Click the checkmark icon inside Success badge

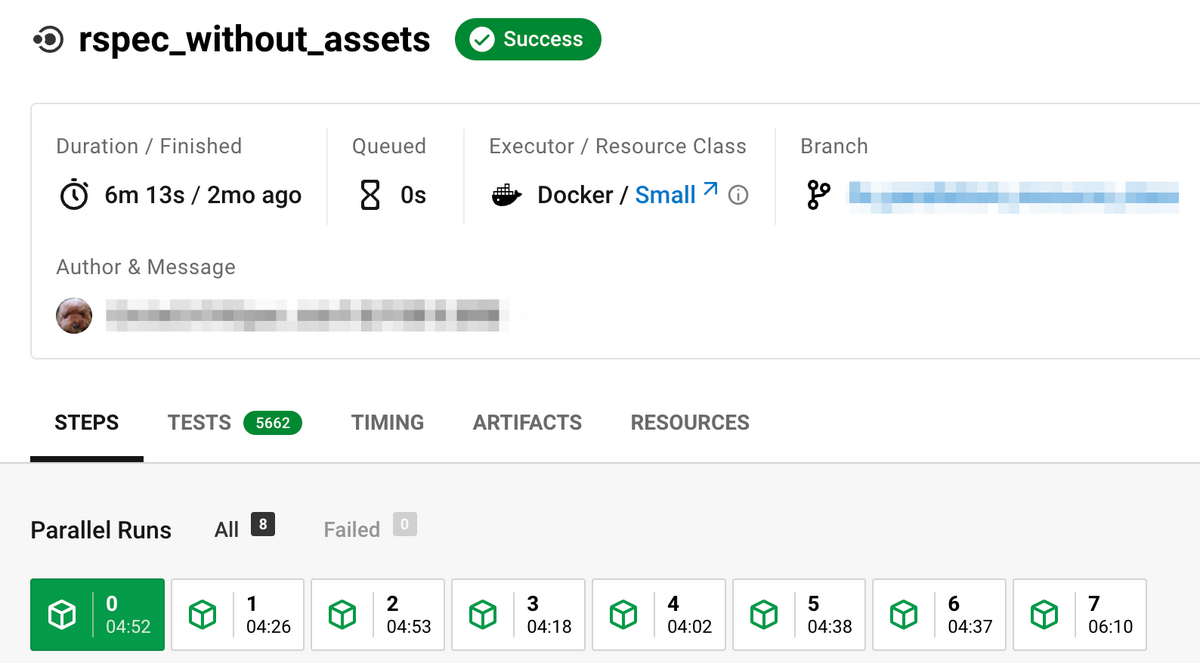point(483,40)
